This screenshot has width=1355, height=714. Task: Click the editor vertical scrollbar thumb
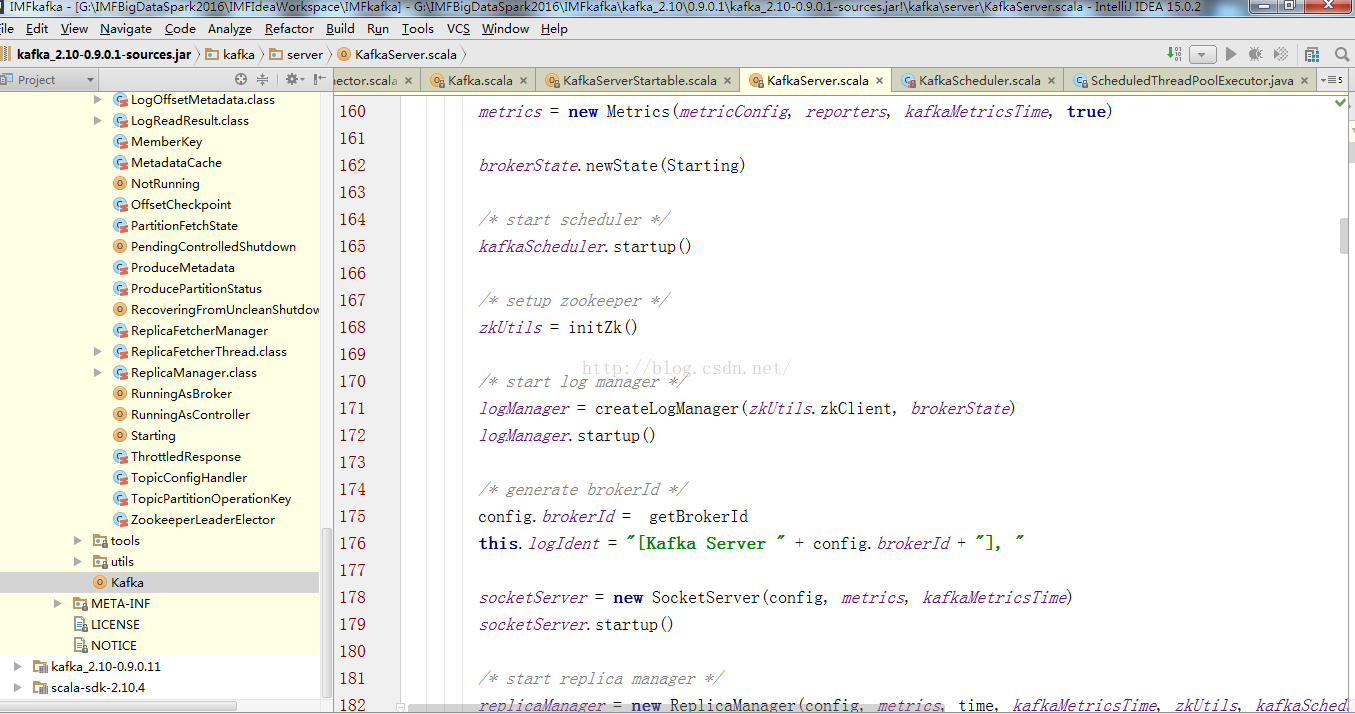(1345, 235)
